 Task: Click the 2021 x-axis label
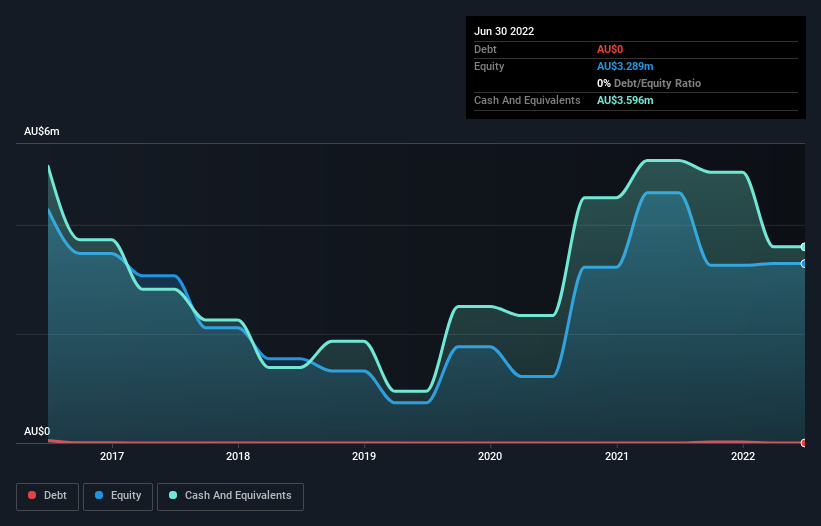tap(617, 456)
